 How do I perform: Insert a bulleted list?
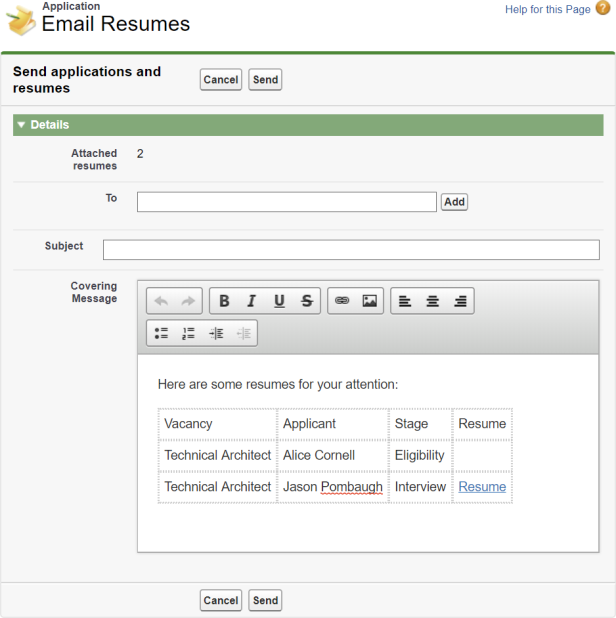pos(161,334)
